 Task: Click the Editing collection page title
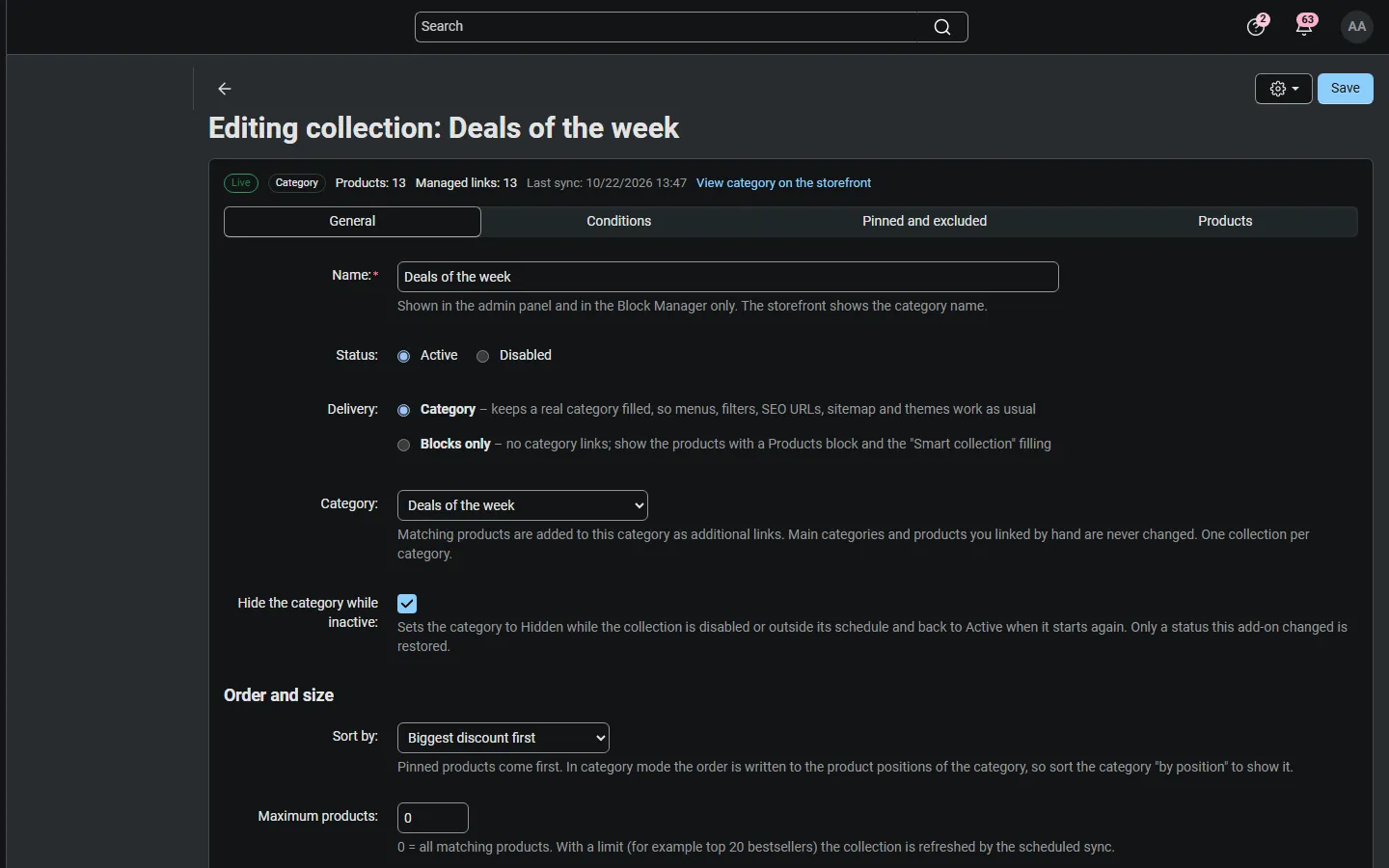click(x=444, y=128)
